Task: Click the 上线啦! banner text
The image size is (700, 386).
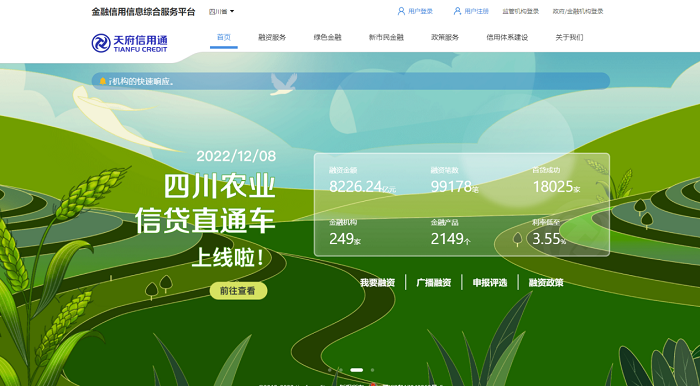Action: [228, 258]
